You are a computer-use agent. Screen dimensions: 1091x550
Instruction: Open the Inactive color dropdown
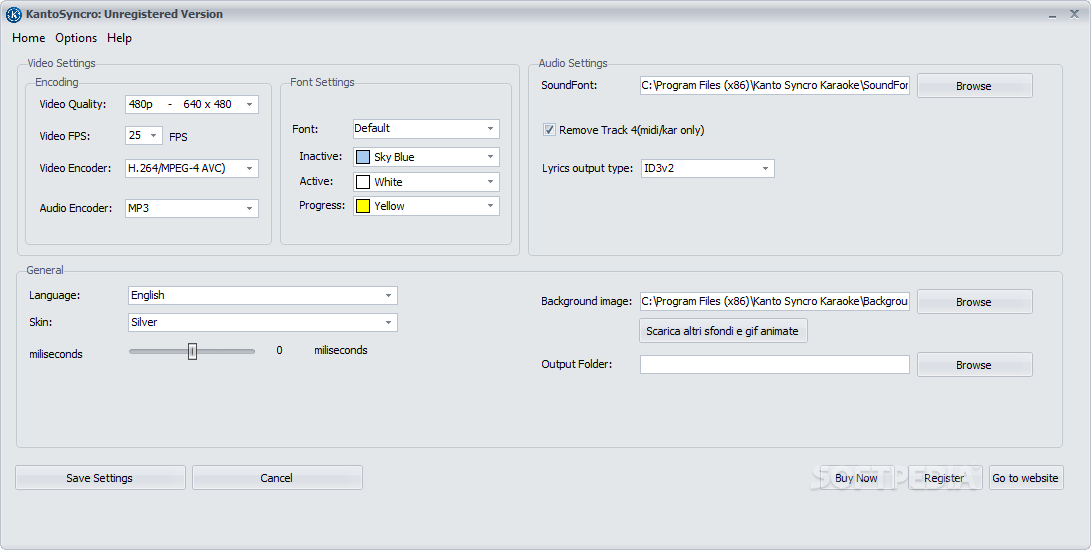(426, 157)
